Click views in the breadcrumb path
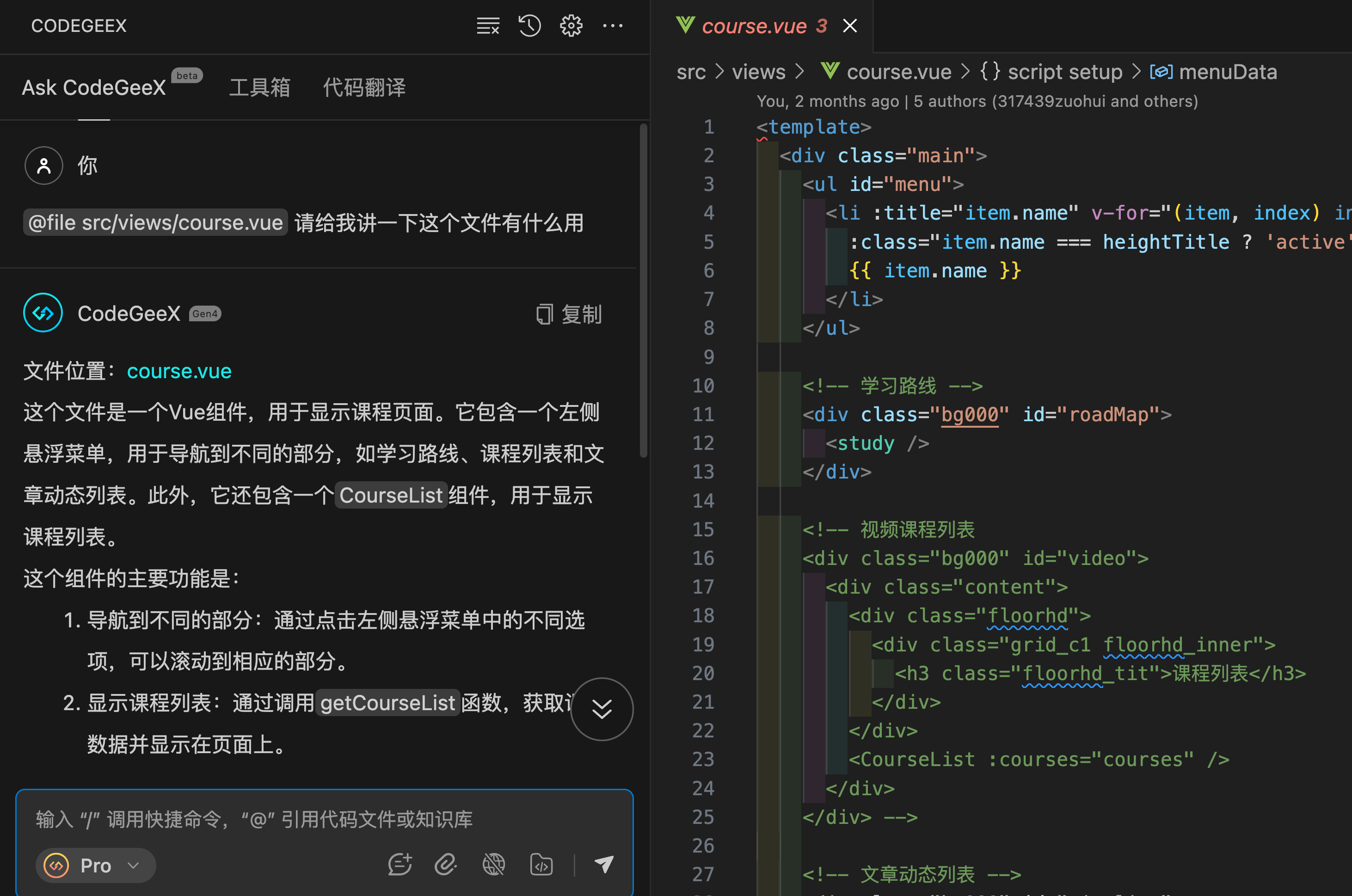This screenshot has height=896, width=1352. point(758,72)
